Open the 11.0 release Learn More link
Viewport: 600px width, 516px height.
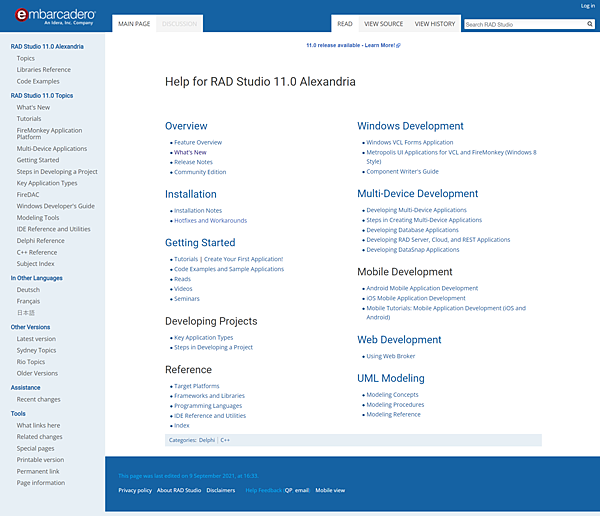[353, 45]
